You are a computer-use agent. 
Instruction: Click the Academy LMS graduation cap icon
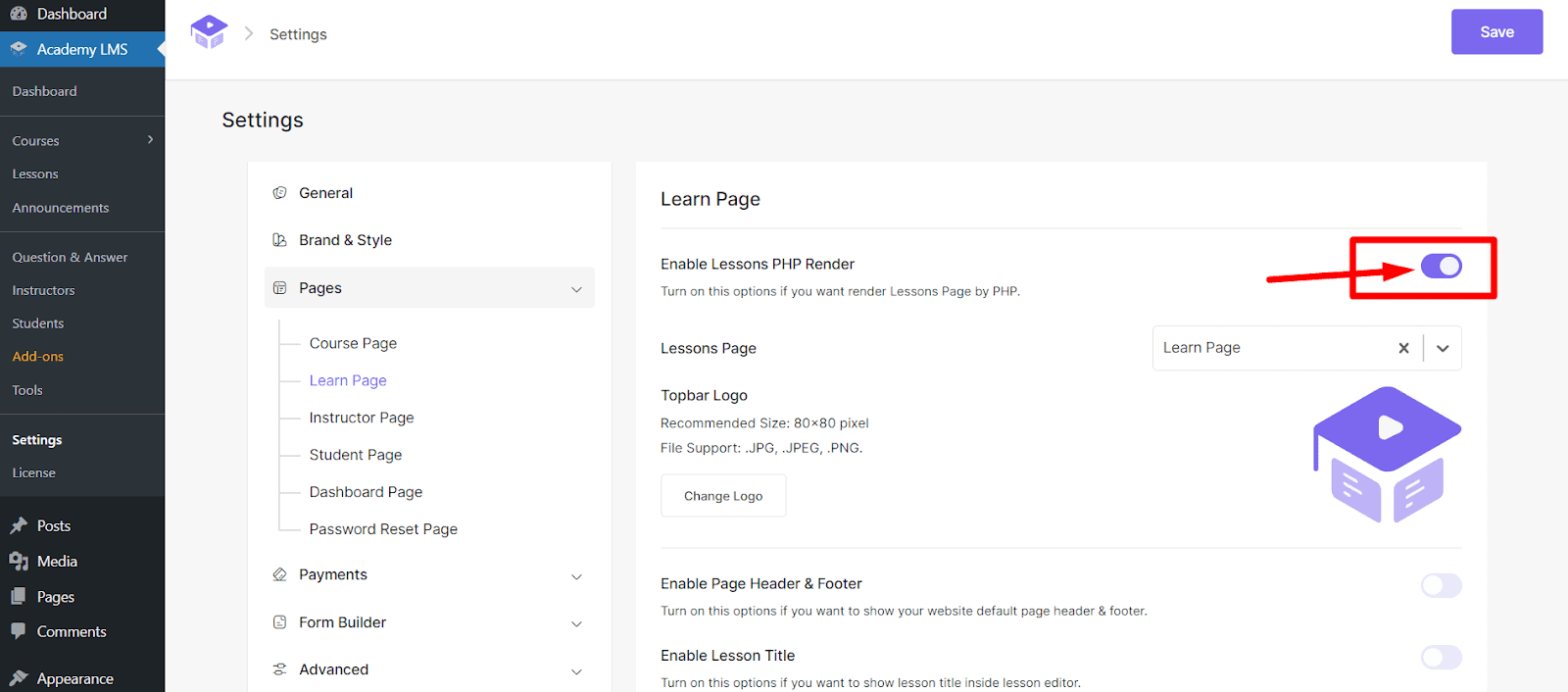(19, 49)
